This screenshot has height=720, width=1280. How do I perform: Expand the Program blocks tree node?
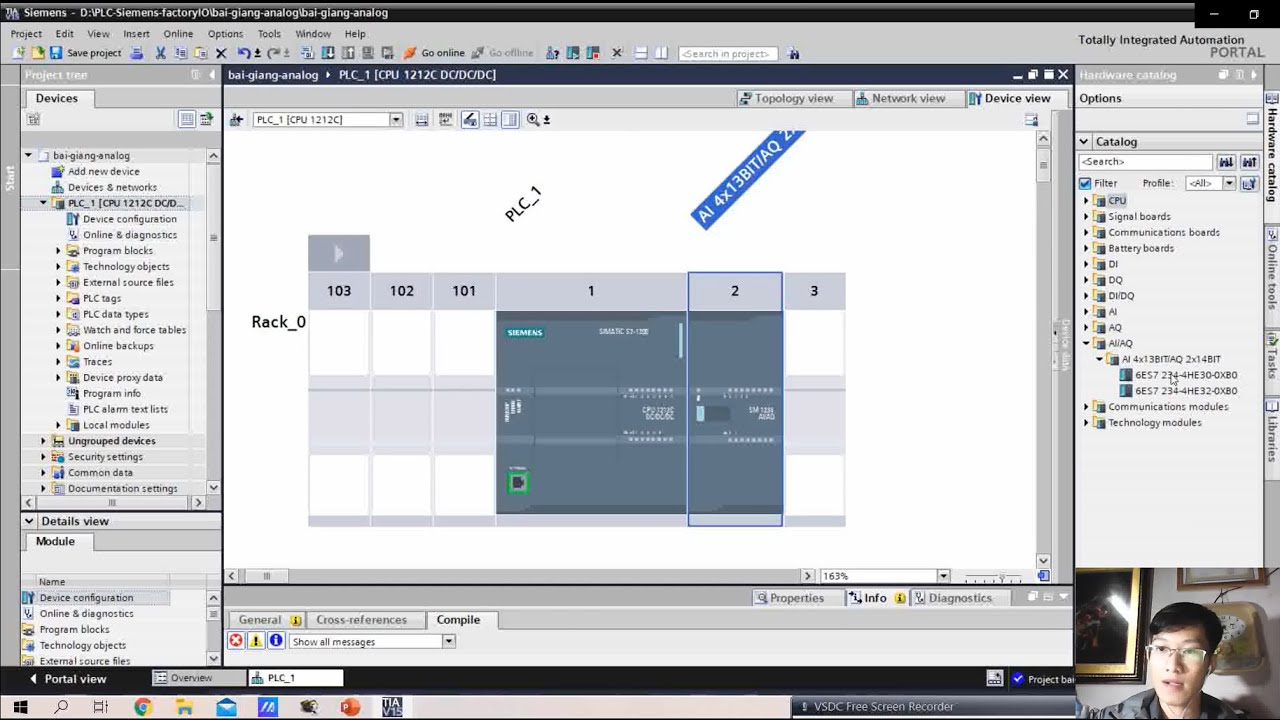[x=58, y=251]
